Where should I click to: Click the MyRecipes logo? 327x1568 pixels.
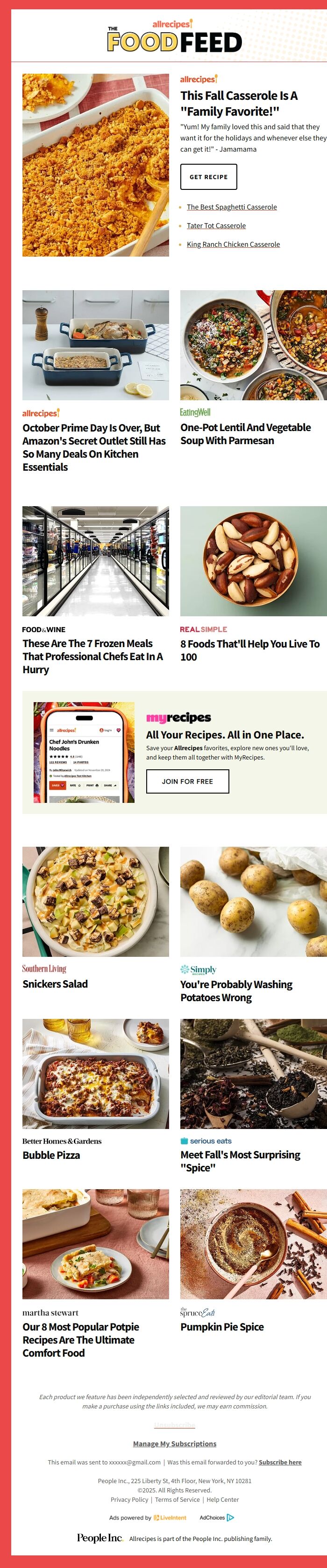pos(178,717)
